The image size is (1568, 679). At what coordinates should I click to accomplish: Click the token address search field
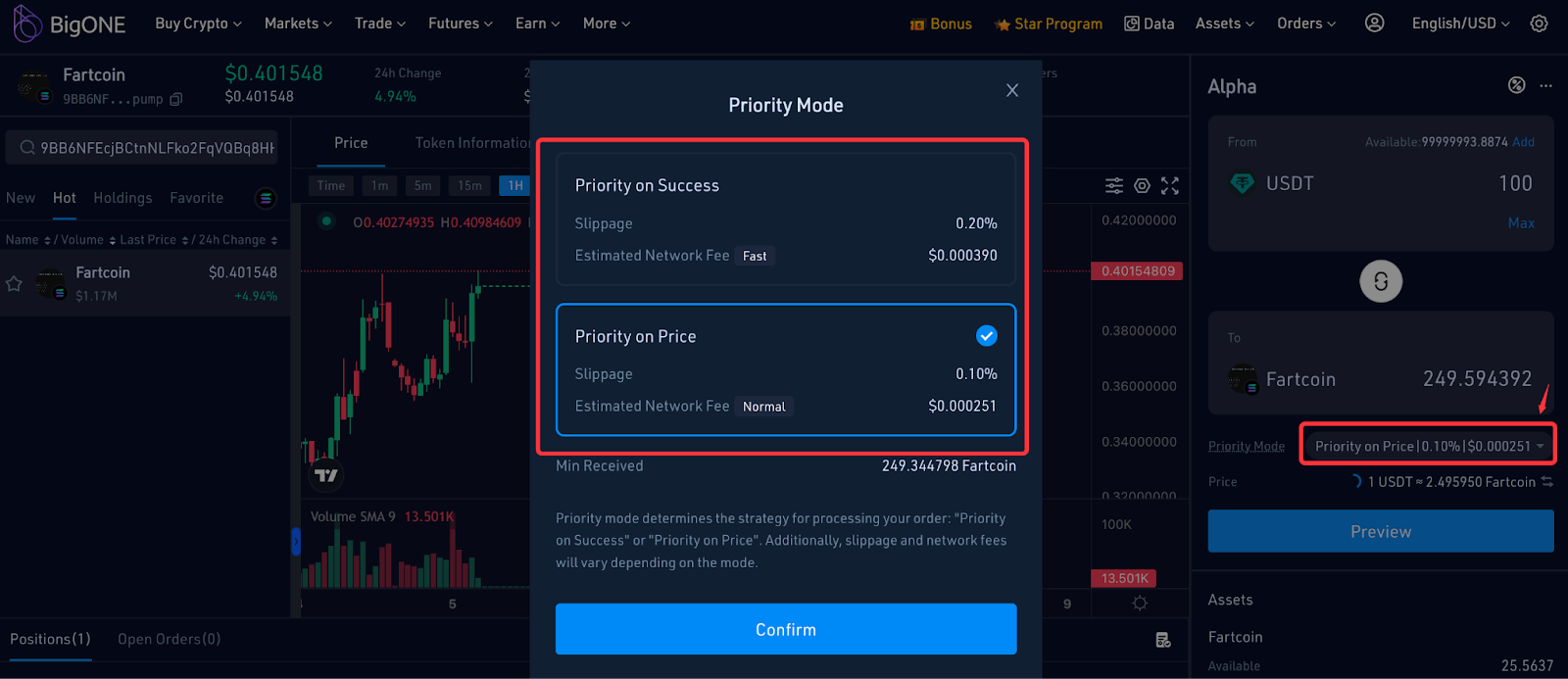(147, 148)
